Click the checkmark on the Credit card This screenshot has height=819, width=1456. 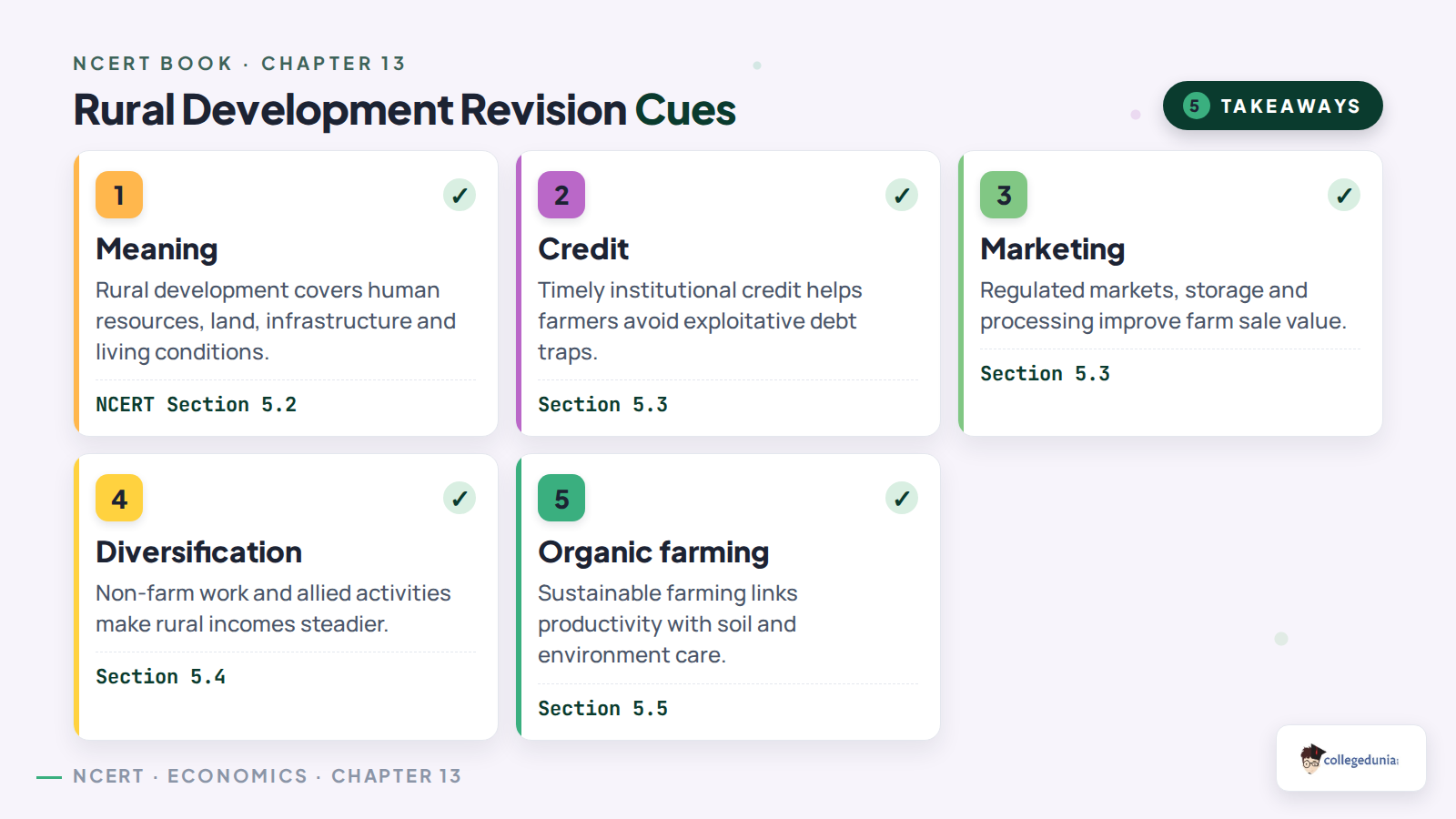902,195
